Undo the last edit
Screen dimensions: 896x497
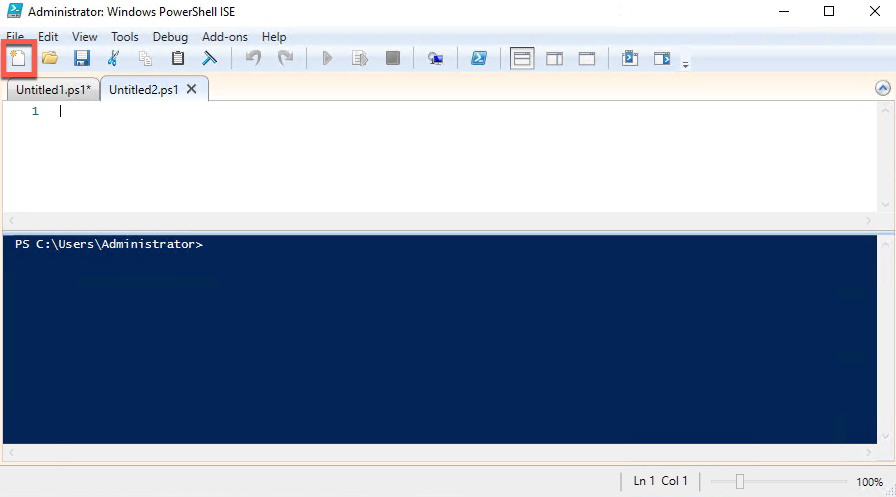(x=253, y=58)
